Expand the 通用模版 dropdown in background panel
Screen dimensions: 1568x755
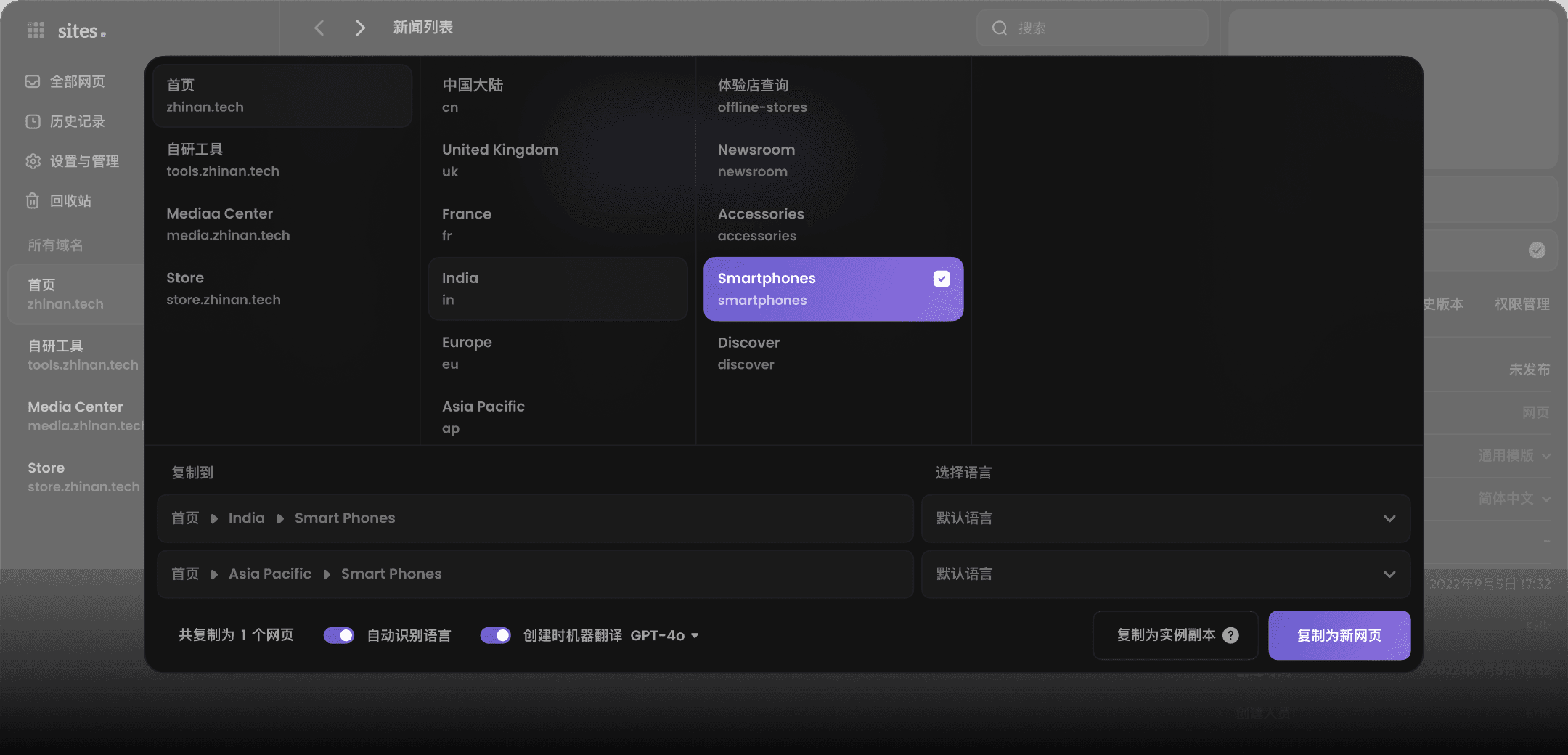1514,456
